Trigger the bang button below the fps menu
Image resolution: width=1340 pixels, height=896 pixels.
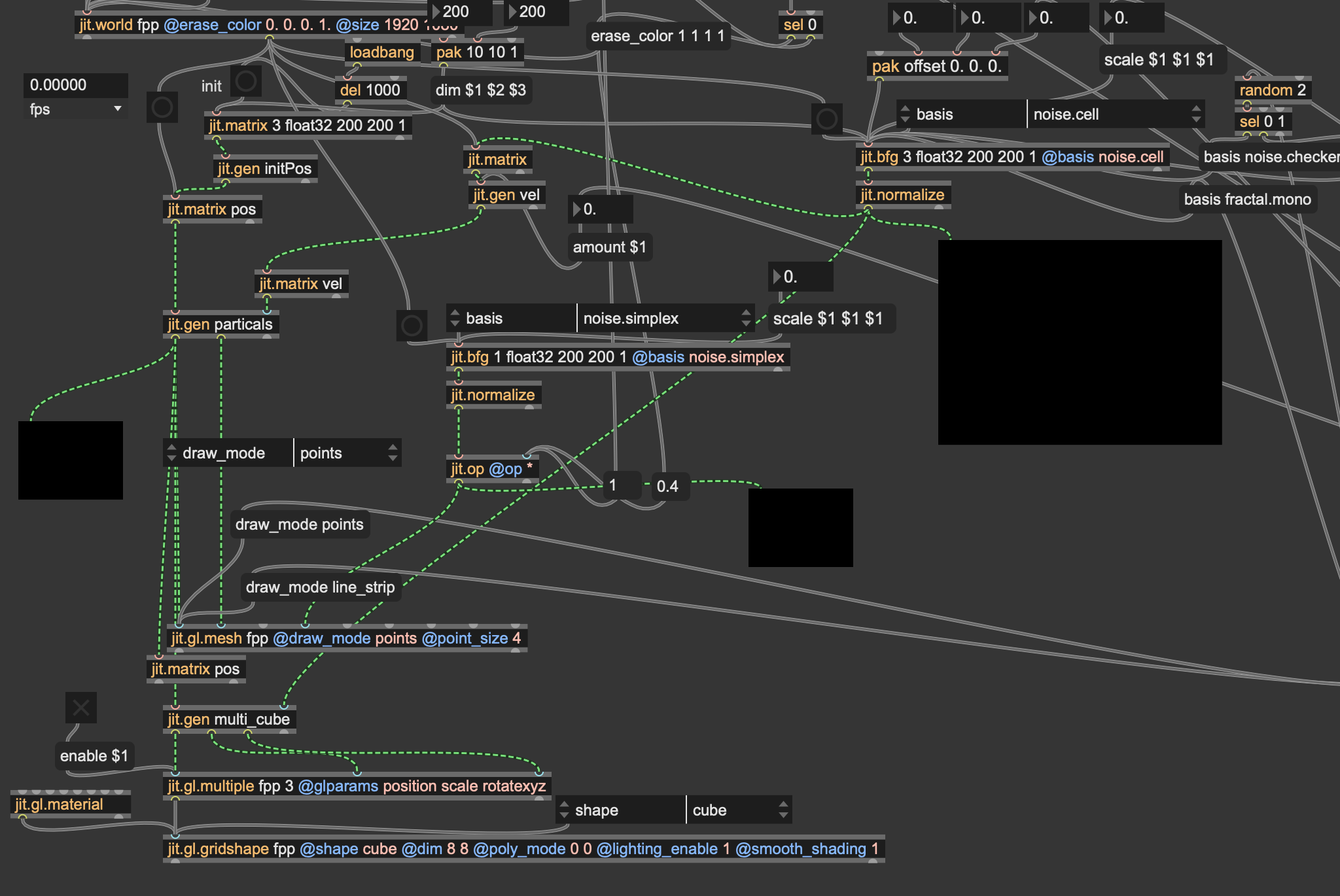tap(162, 107)
